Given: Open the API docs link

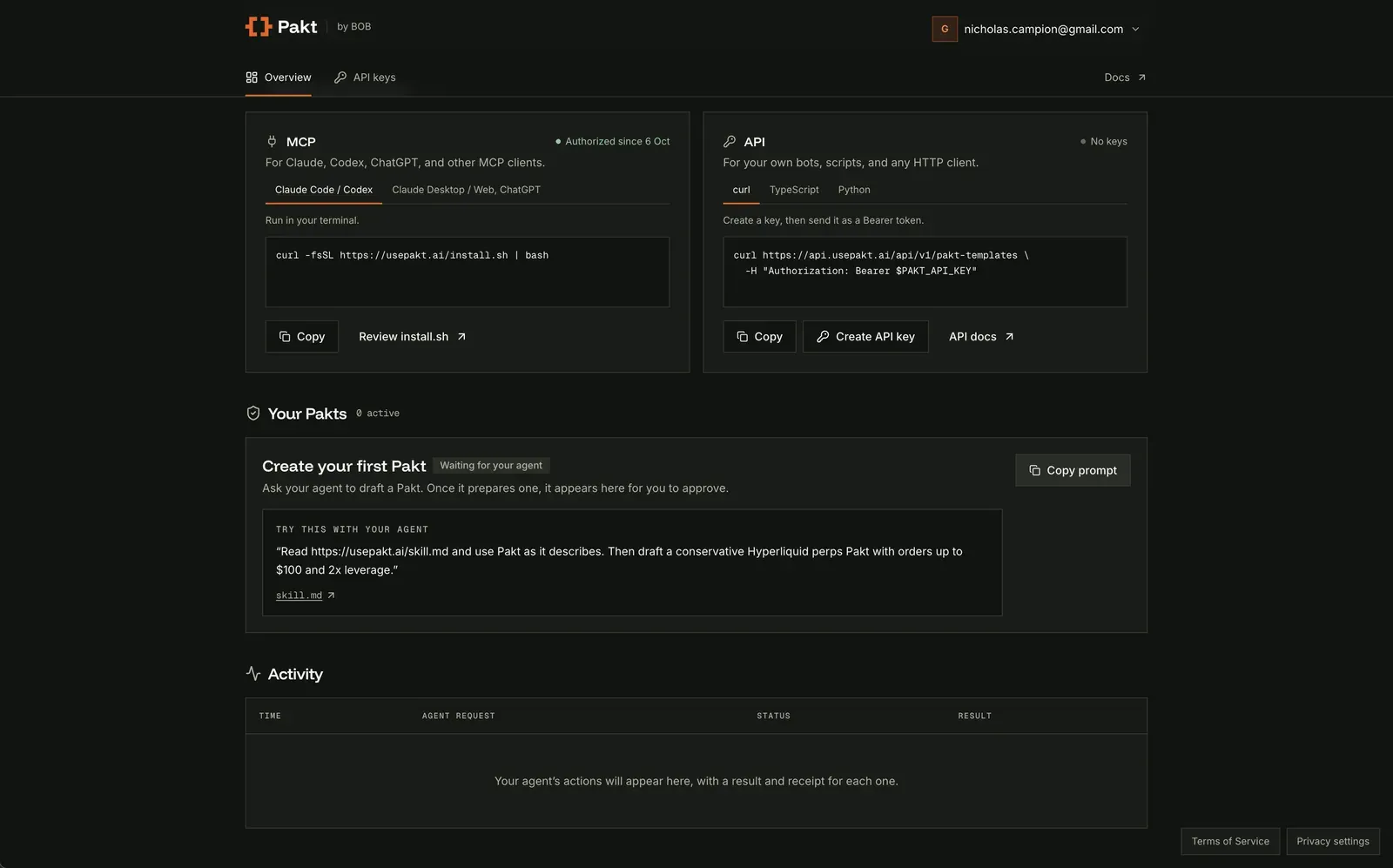Looking at the screenshot, I should [981, 336].
